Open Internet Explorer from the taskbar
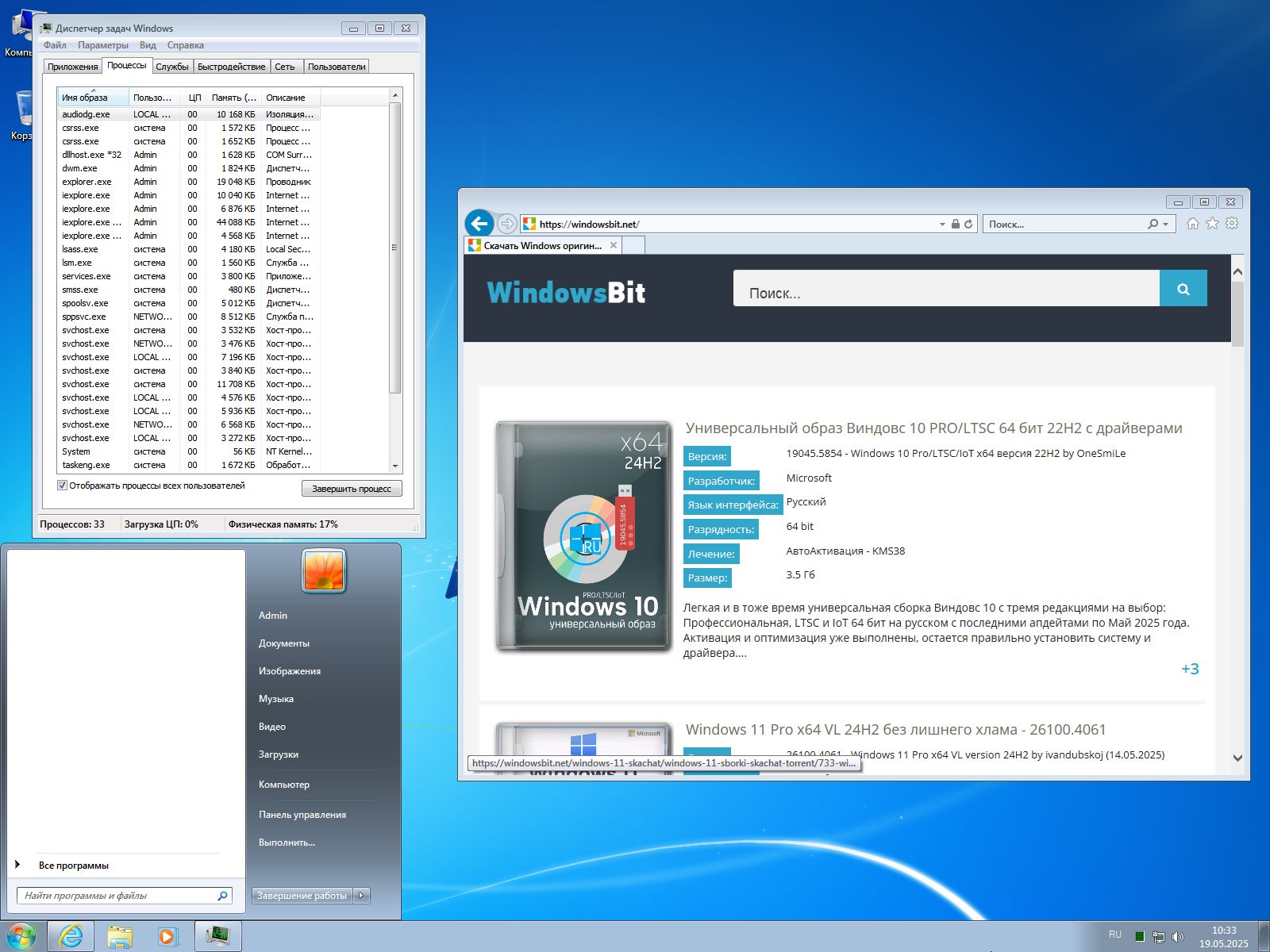 (71, 937)
